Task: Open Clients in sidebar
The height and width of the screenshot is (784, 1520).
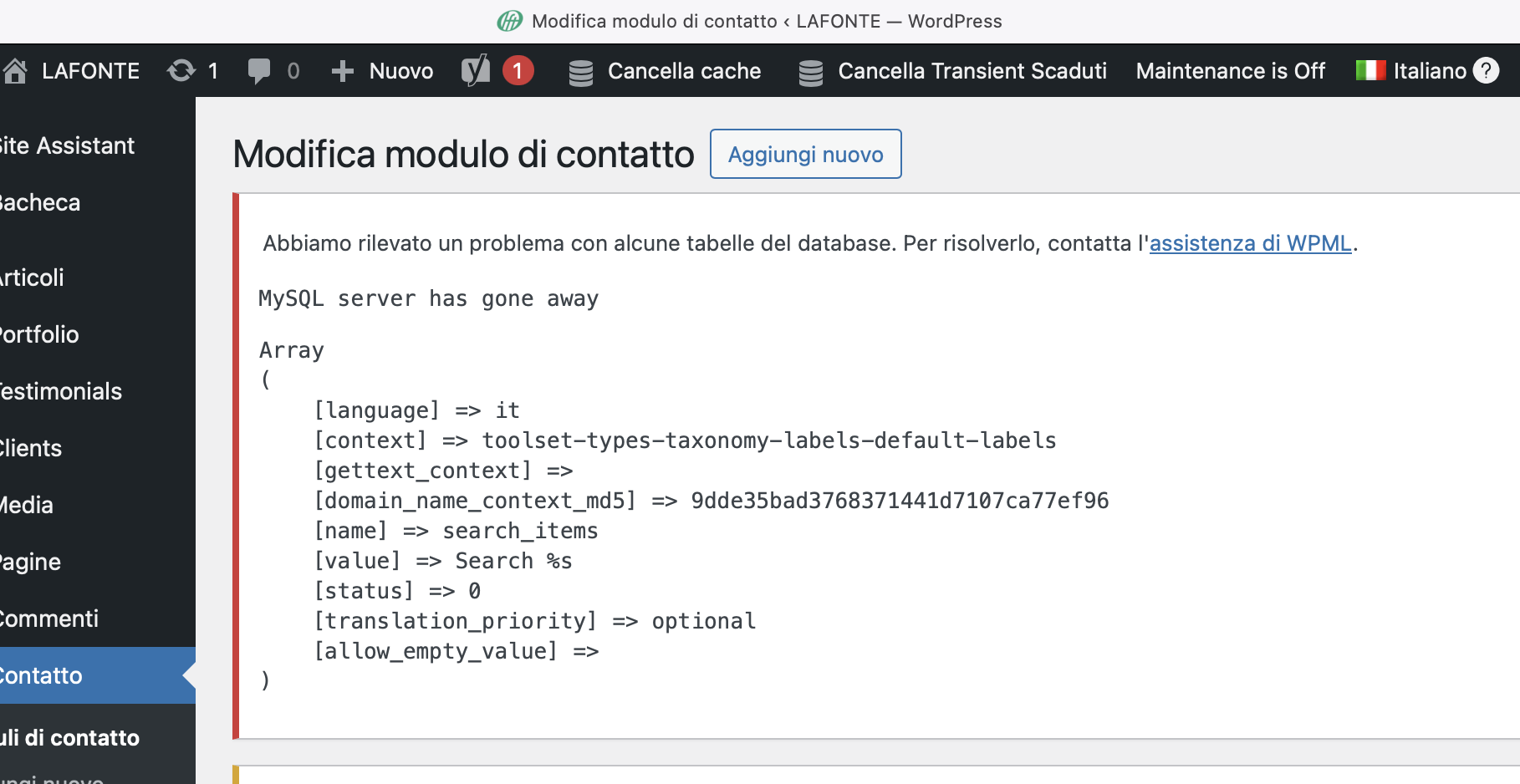Action: (31, 448)
